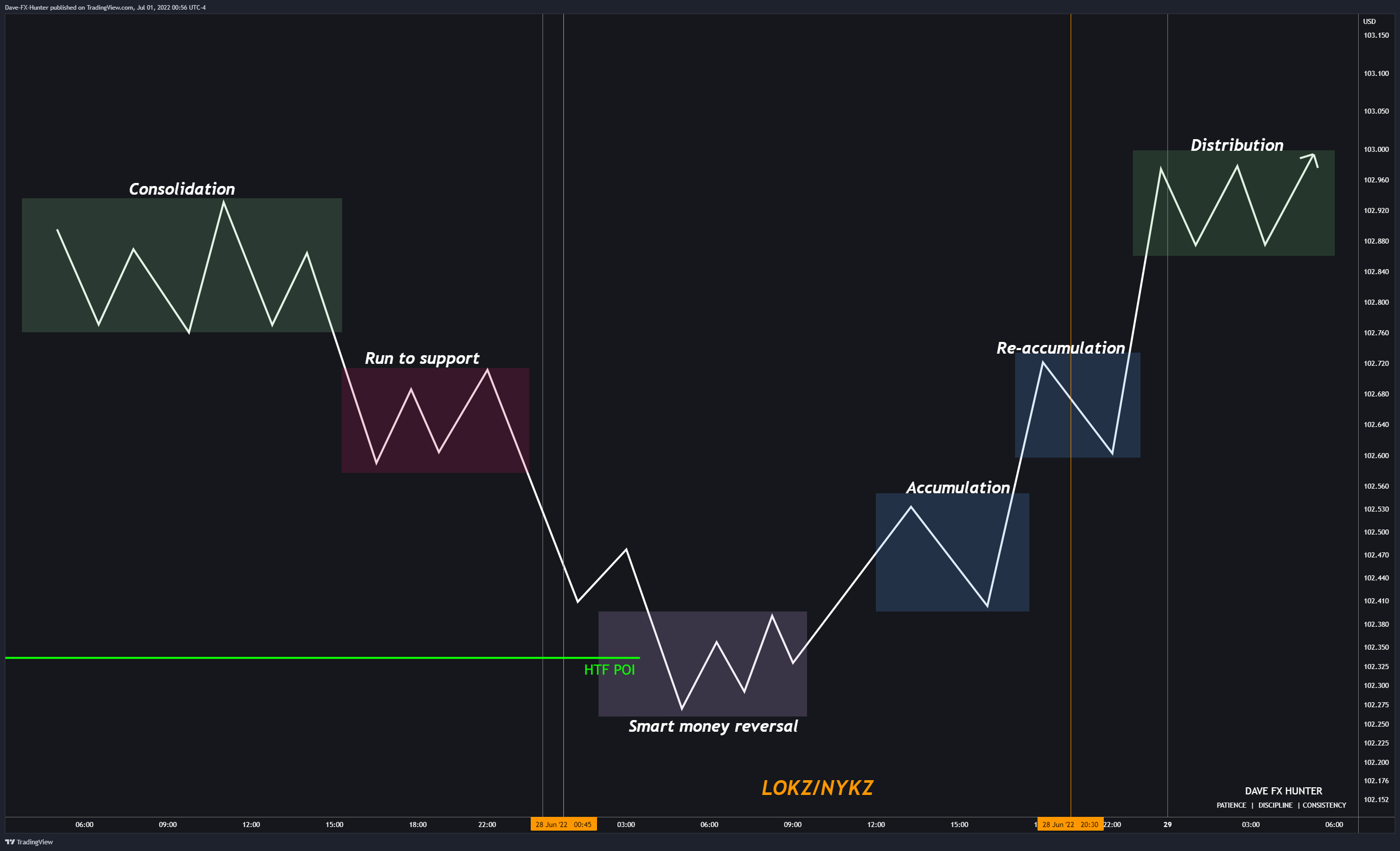The height and width of the screenshot is (851, 1400).
Task: Click the 102.225 price axis label
Action: coord(1376,743)
